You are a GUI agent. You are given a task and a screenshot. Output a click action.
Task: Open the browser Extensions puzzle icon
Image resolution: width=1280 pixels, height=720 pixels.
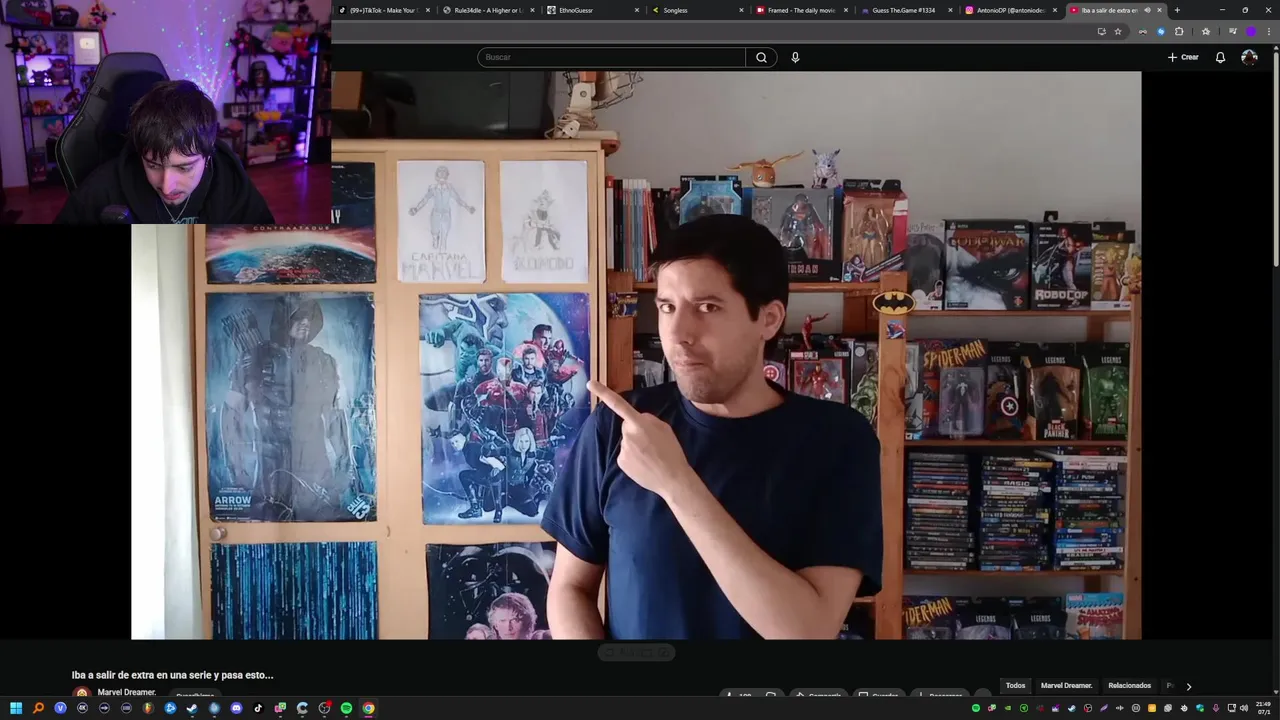pos(1179,31)
